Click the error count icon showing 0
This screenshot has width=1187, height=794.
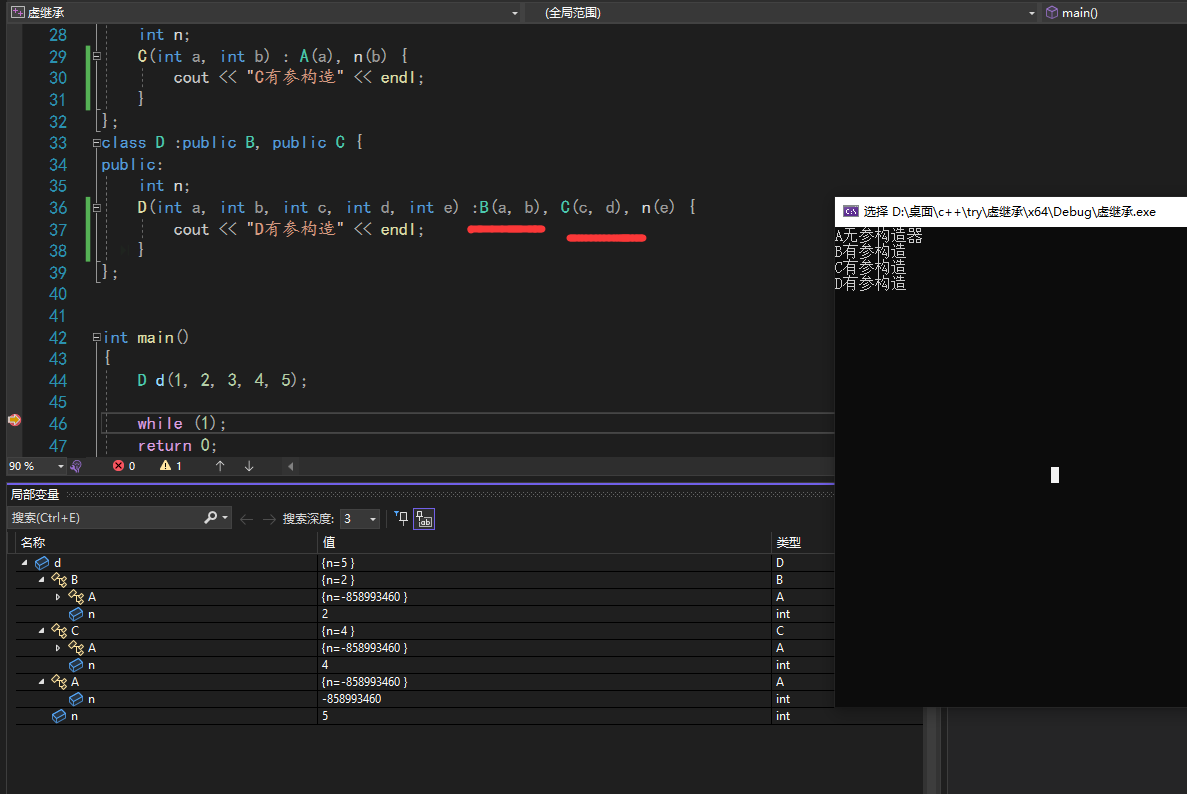[118, 466]
